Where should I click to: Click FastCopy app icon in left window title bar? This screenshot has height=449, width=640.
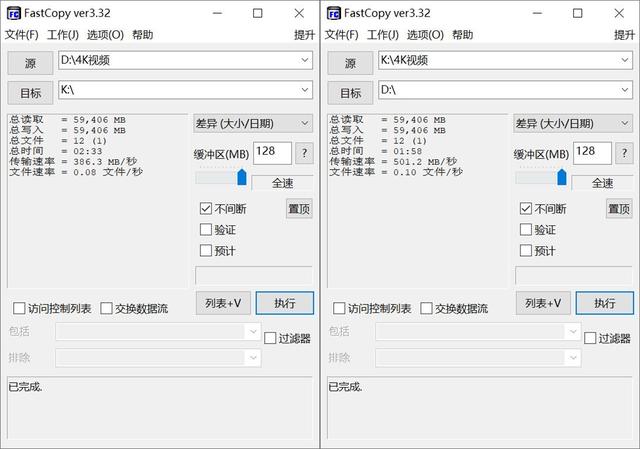13,13
